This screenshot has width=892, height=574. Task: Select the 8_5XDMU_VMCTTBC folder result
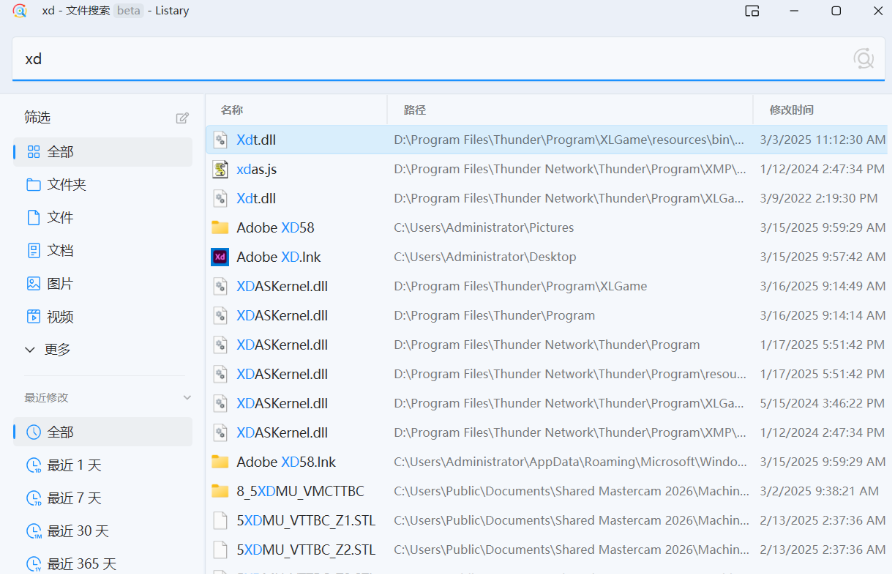coord(300,491)
